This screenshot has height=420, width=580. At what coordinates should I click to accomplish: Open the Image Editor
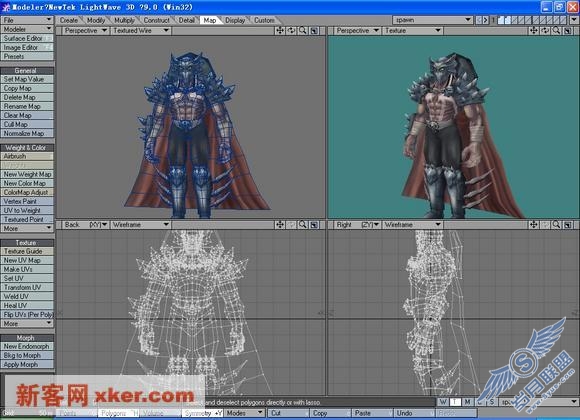(x=27, y=47)
